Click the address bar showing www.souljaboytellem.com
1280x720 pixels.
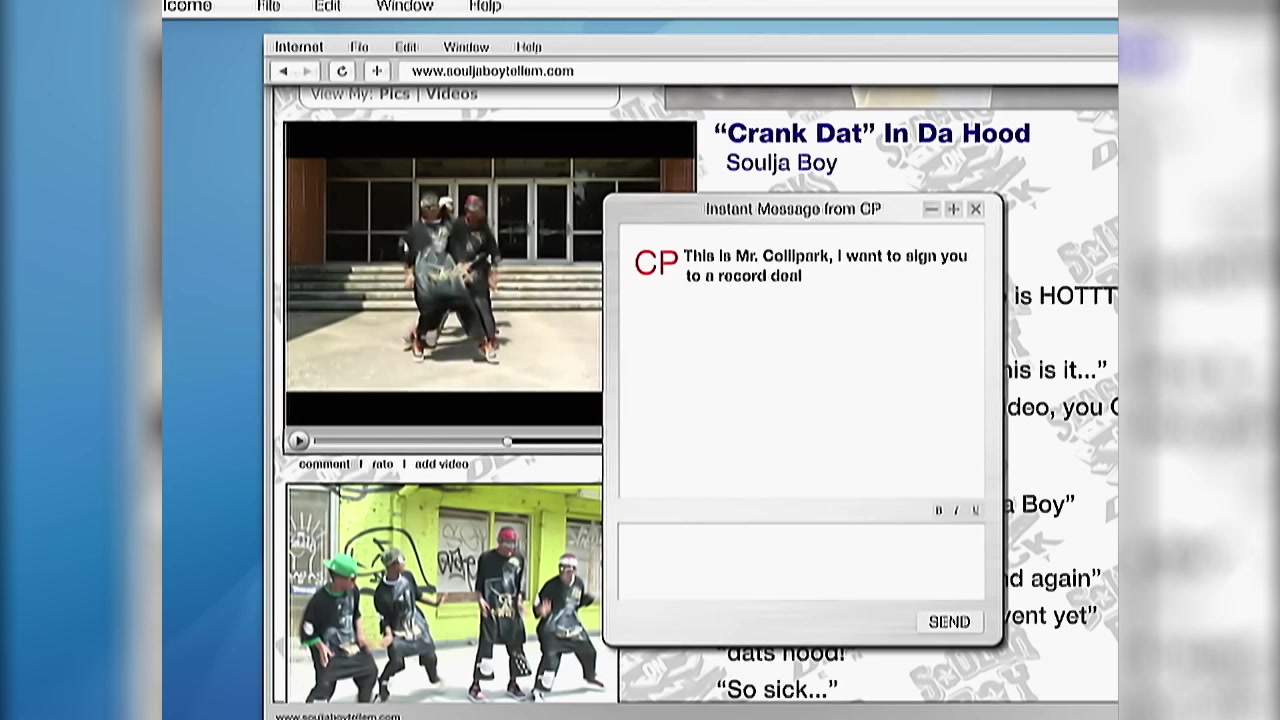pyautogui.click(x=492, y=71)
